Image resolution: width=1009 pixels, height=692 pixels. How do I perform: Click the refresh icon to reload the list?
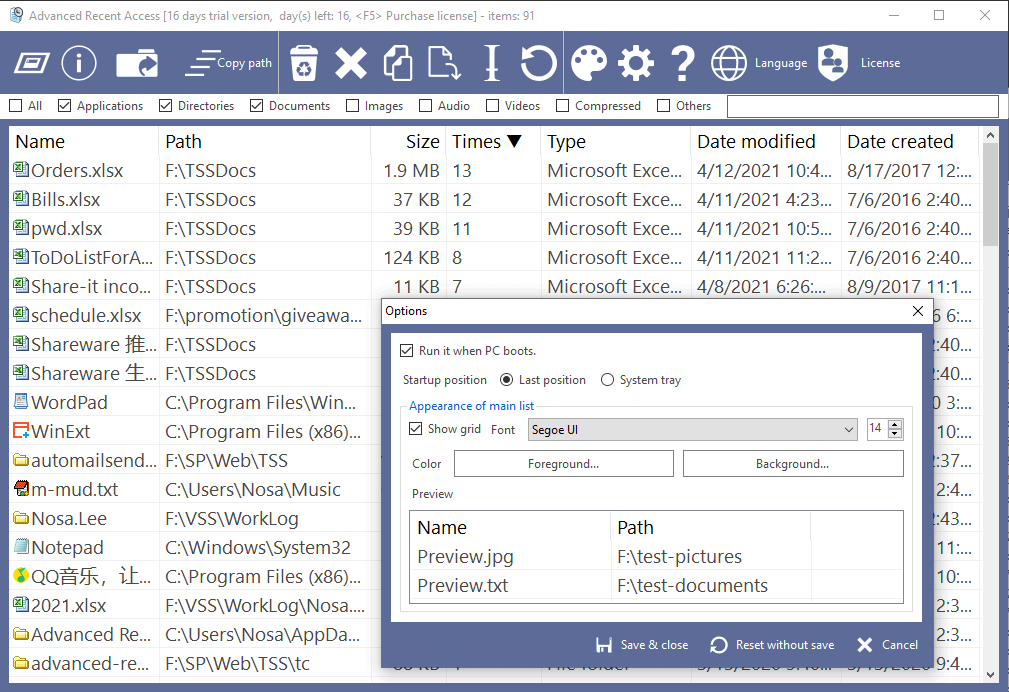[x=538, y=62]
